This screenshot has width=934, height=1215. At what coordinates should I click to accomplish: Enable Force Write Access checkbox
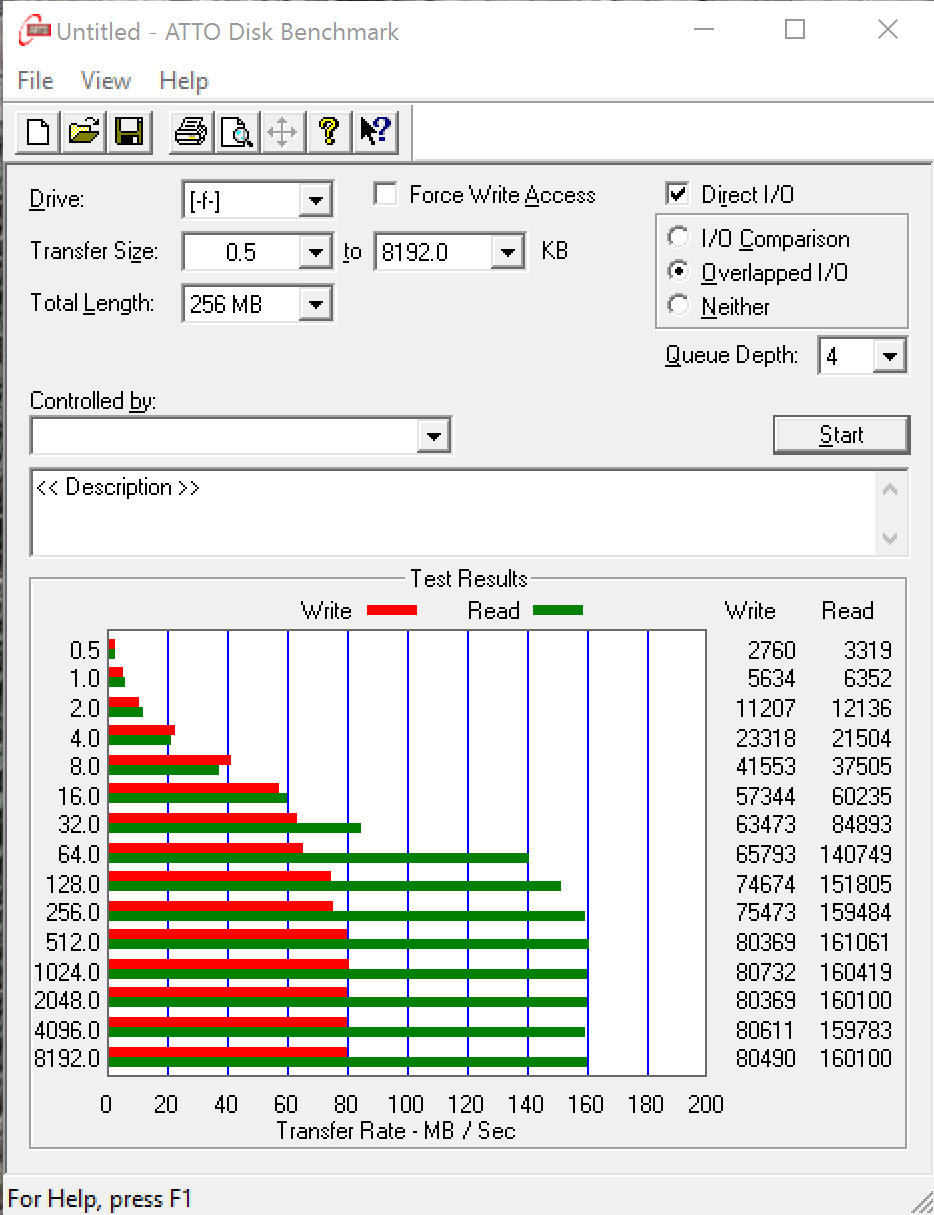[386, 194]
